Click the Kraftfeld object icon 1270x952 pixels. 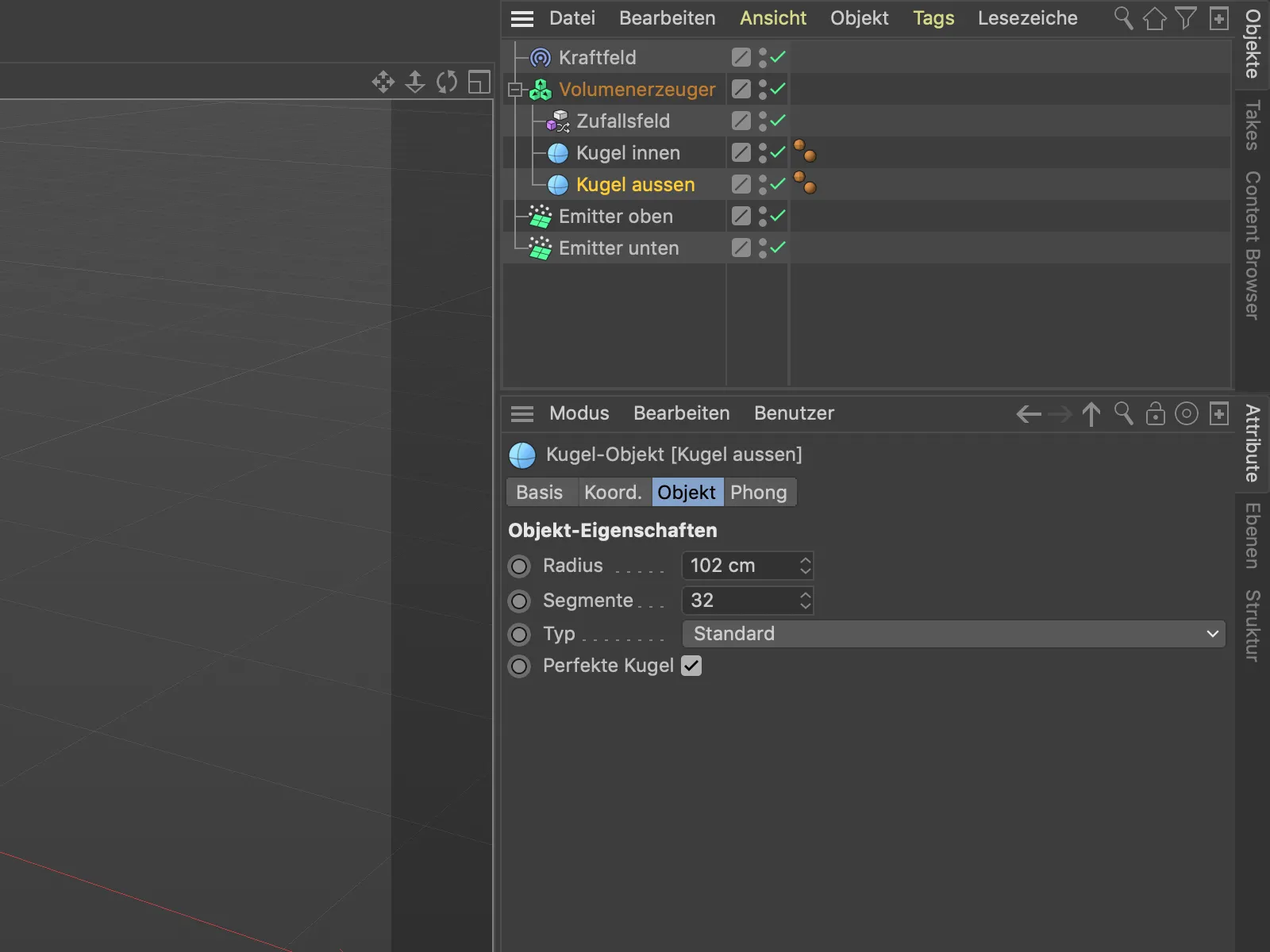541,57
